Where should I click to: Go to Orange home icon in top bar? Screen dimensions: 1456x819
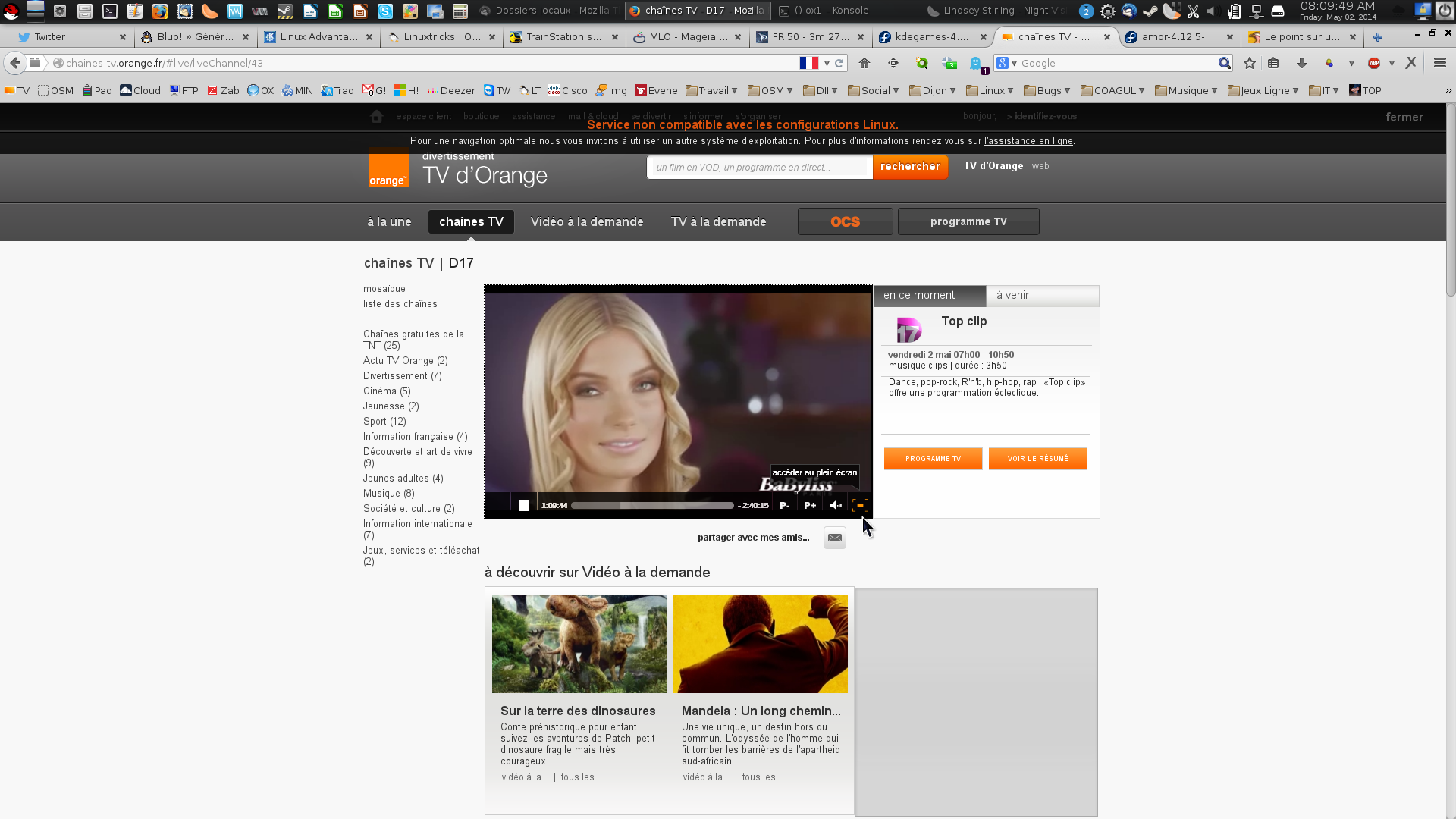[377, 117]
